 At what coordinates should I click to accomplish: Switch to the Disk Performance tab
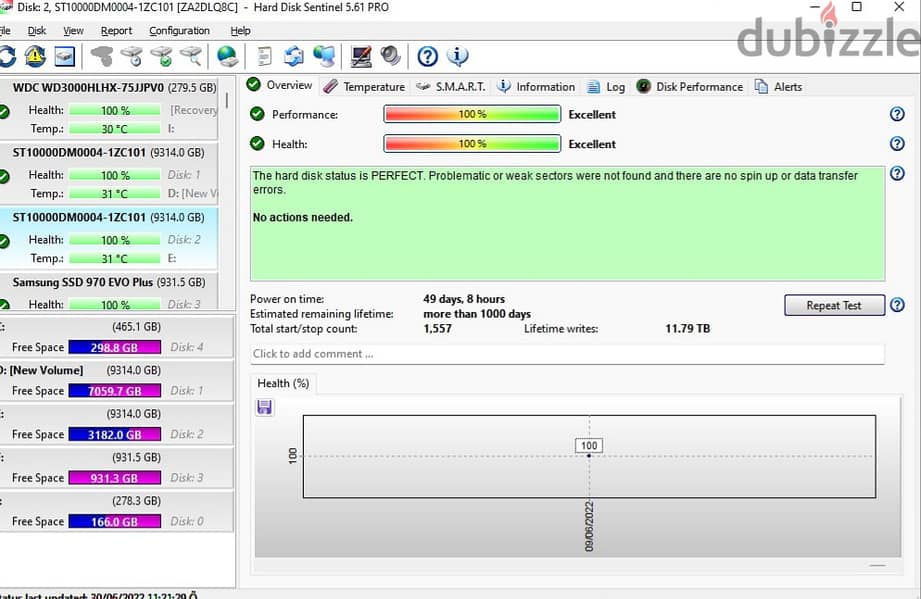click(x=690, y=87)
